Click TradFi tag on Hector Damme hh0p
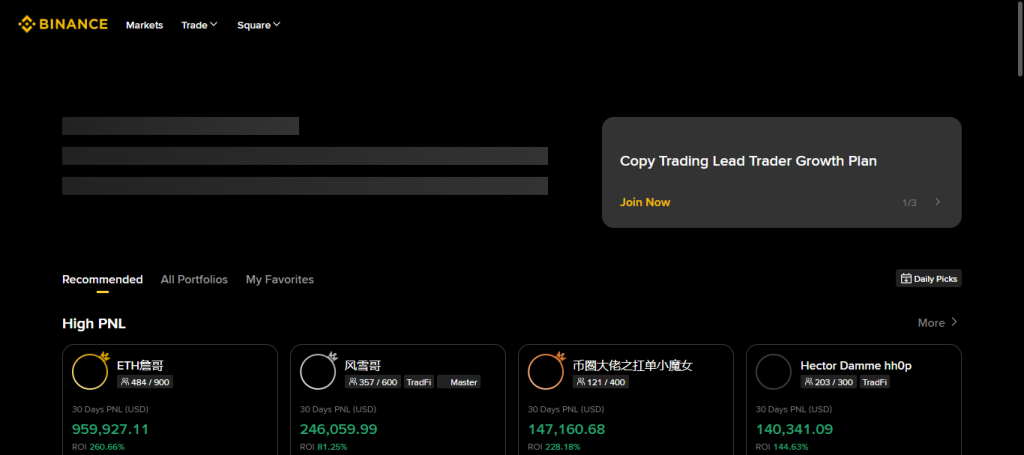The image size is (1024, 455). (x=874, y=382)
